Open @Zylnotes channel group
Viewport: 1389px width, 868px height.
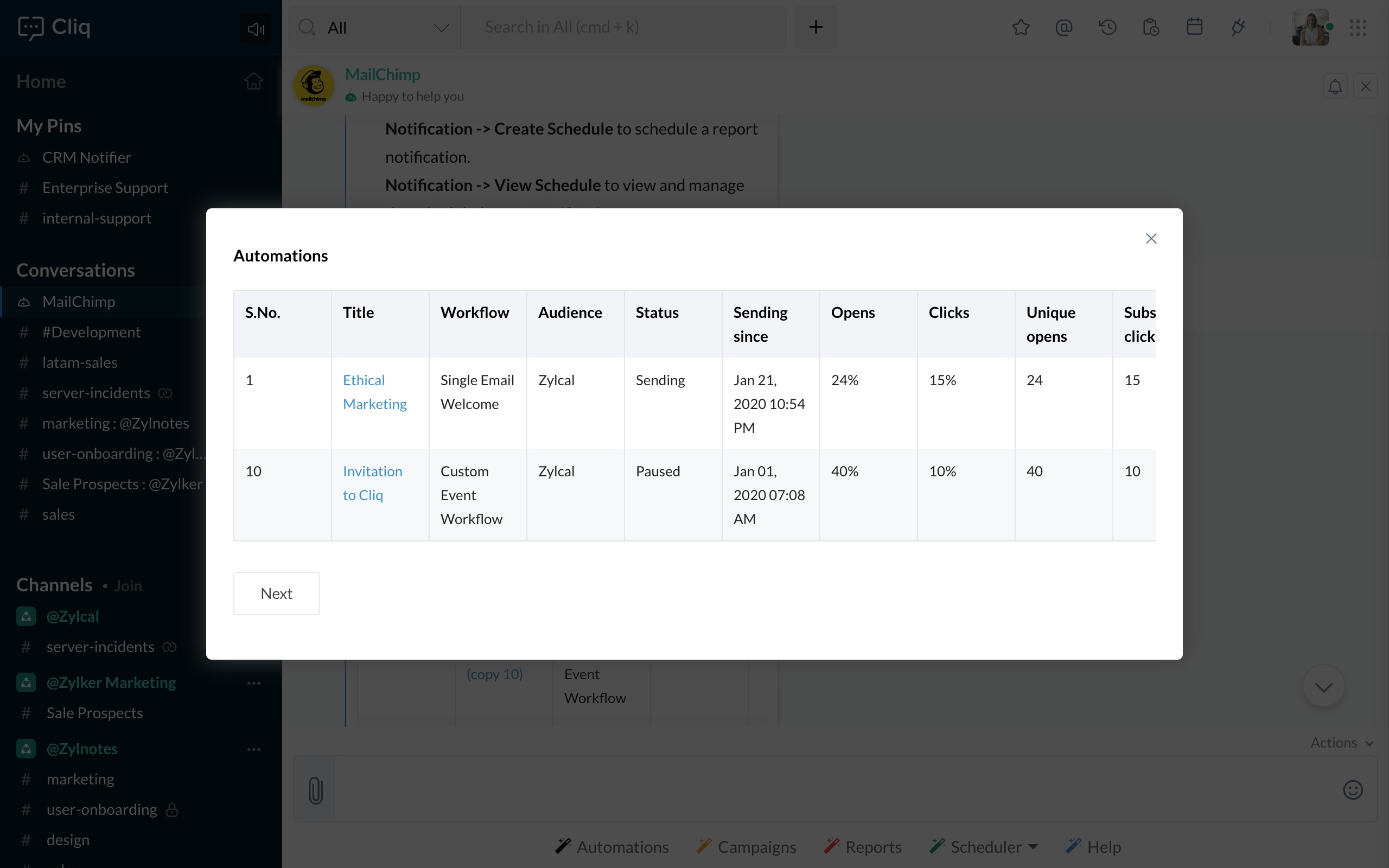[x=81, y=749]
